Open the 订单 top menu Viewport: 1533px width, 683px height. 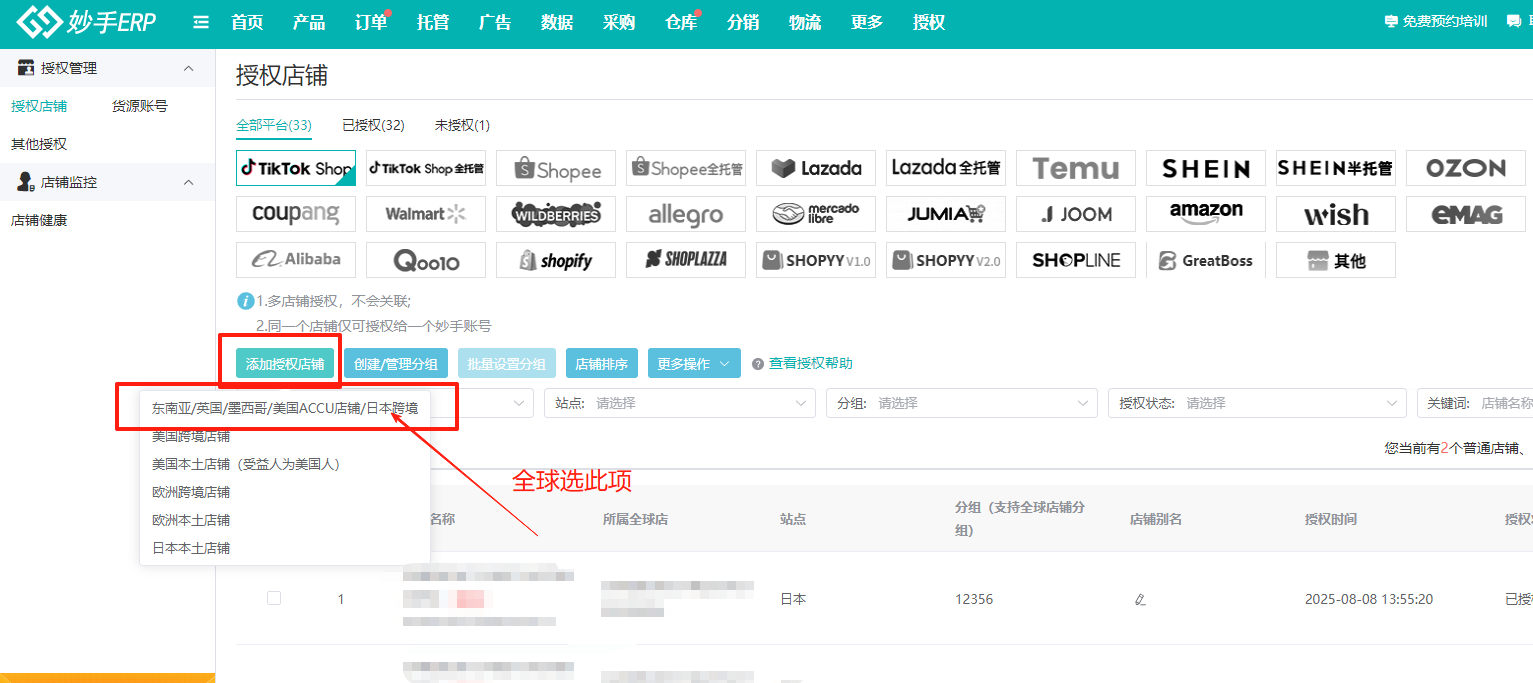pyautogui.click(x=371, y=22)
